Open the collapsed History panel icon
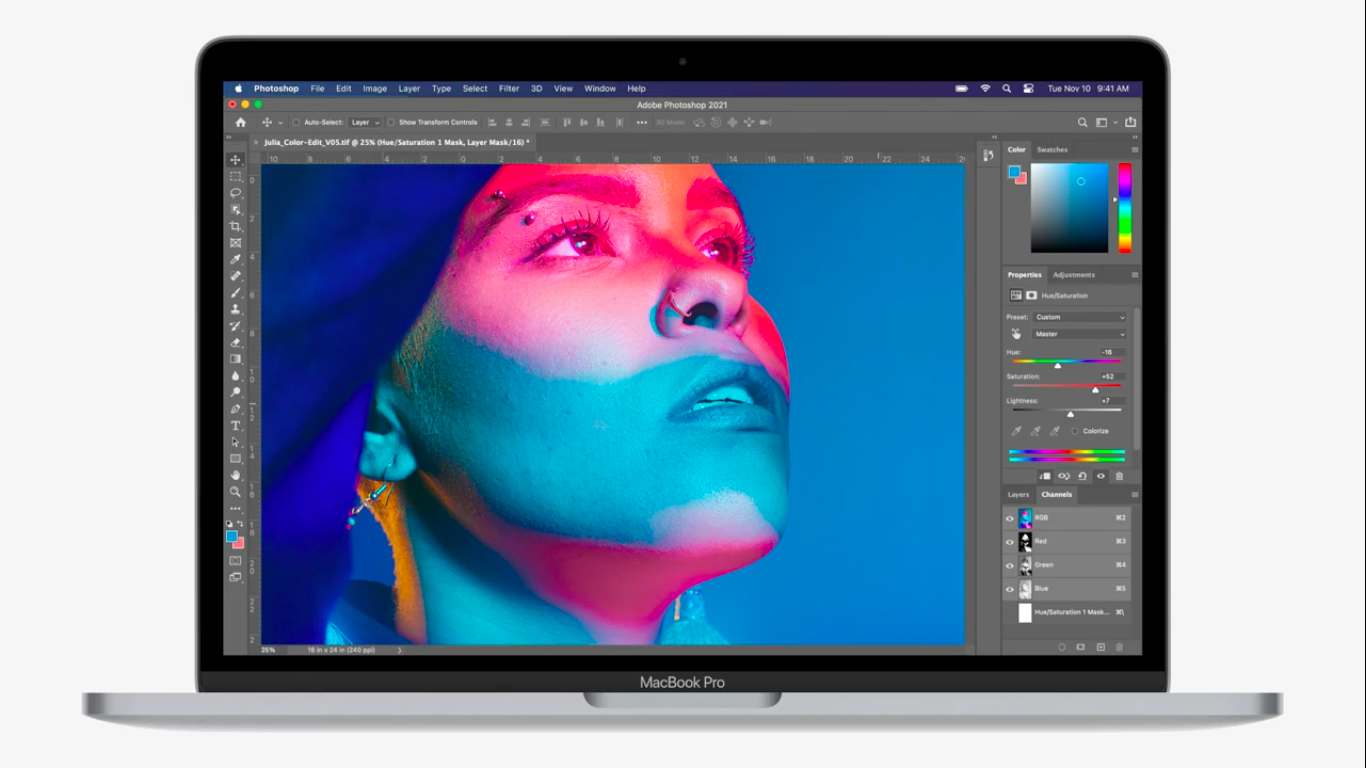1366x768 pixels. (x=988, y=155)
